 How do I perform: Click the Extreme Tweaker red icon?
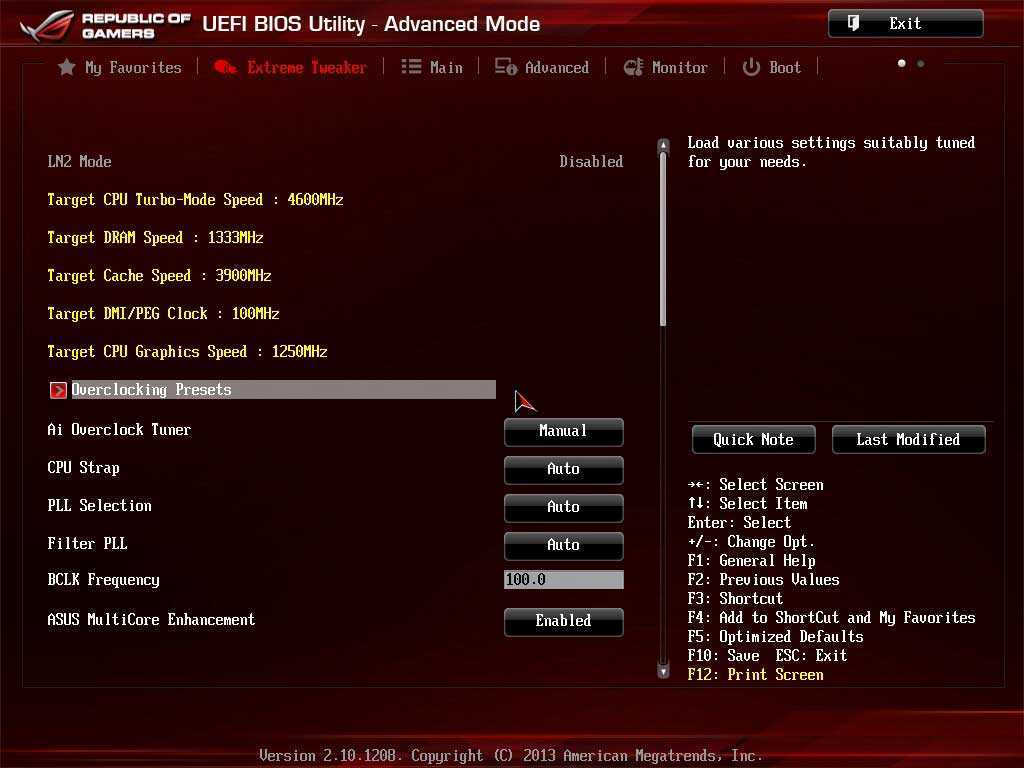tap(226, 67)
